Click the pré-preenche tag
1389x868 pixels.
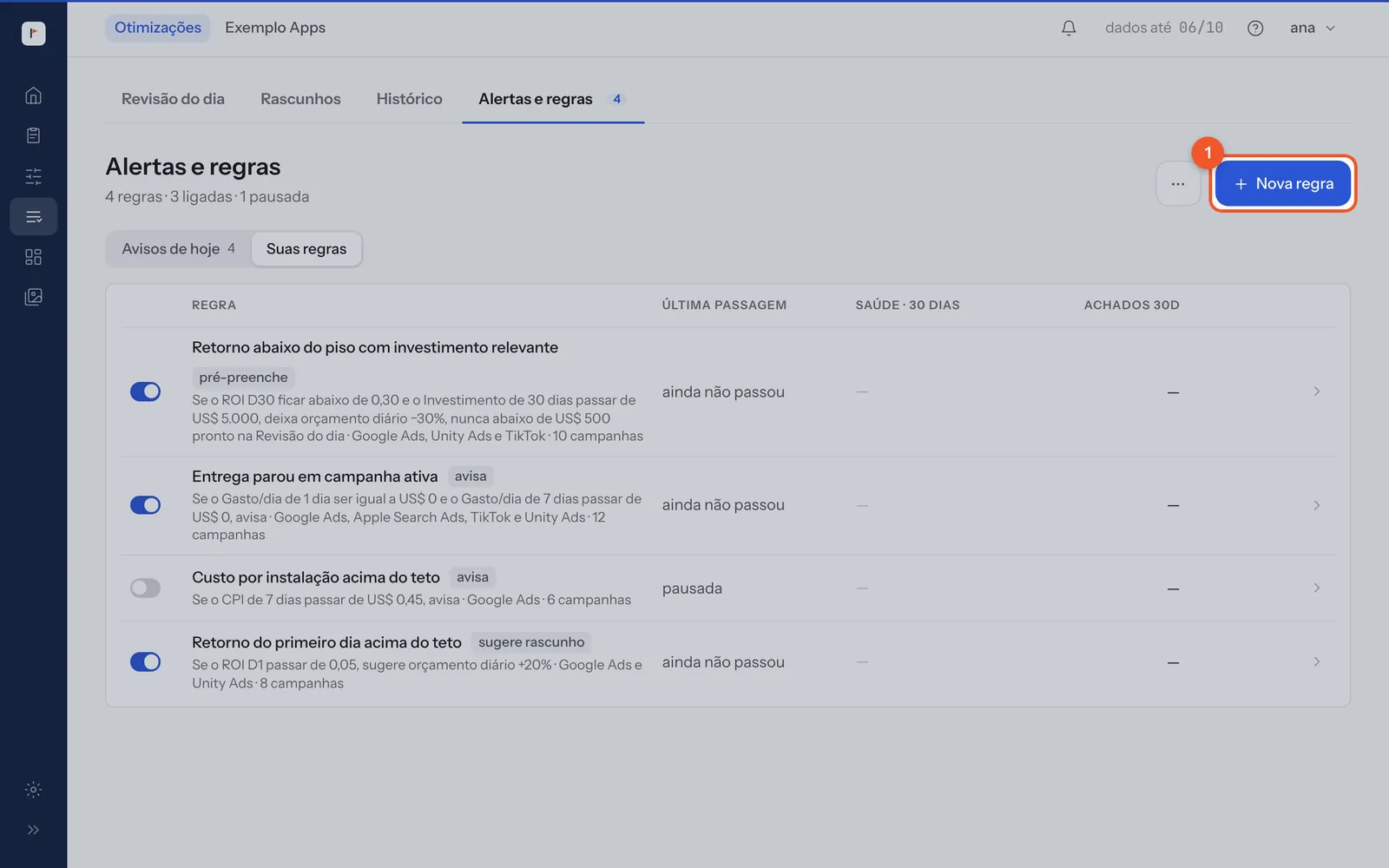click(243, 378)
